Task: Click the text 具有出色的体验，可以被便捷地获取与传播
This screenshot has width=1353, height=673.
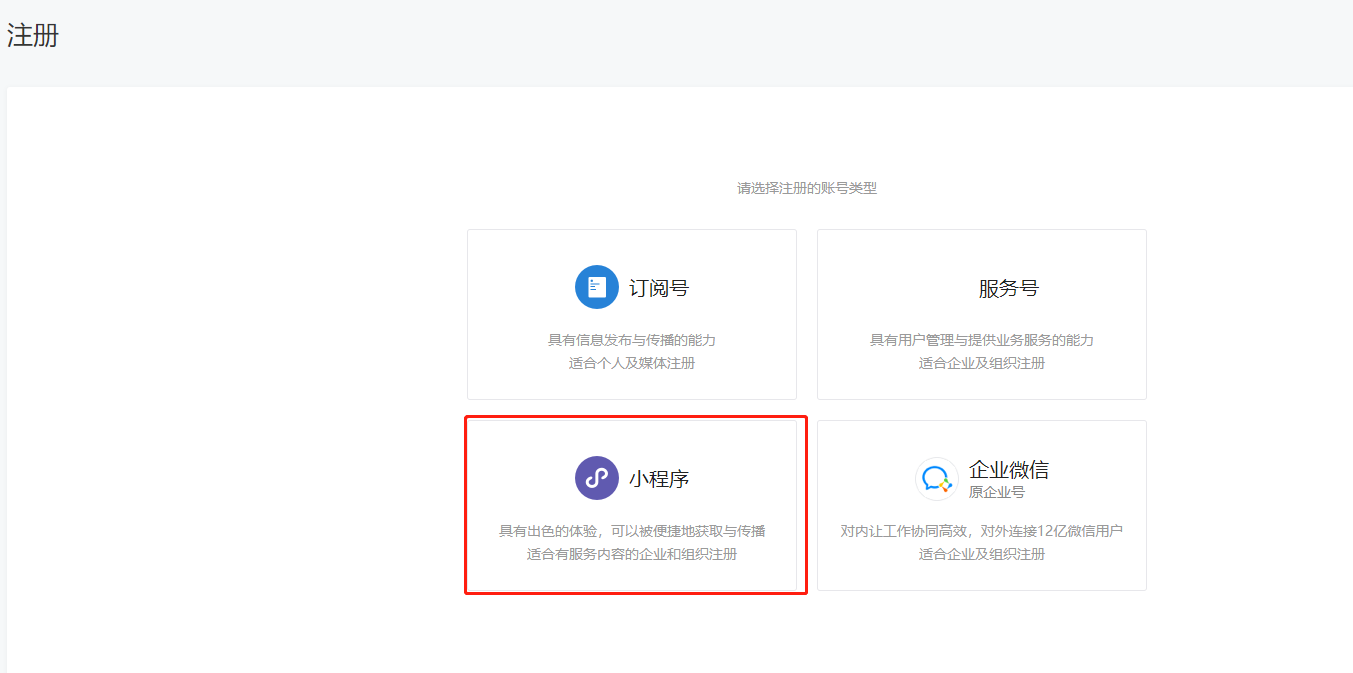Action: [x=632, y=531]
